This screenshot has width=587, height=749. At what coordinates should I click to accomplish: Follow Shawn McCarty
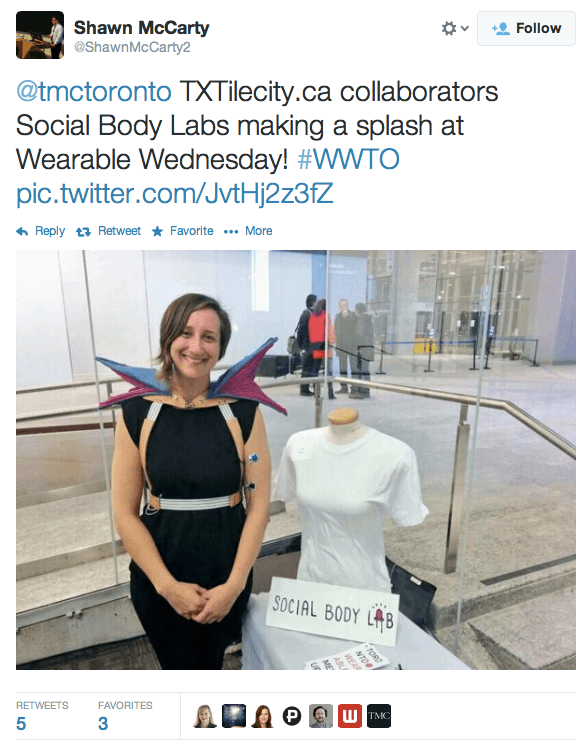[526, 29]
